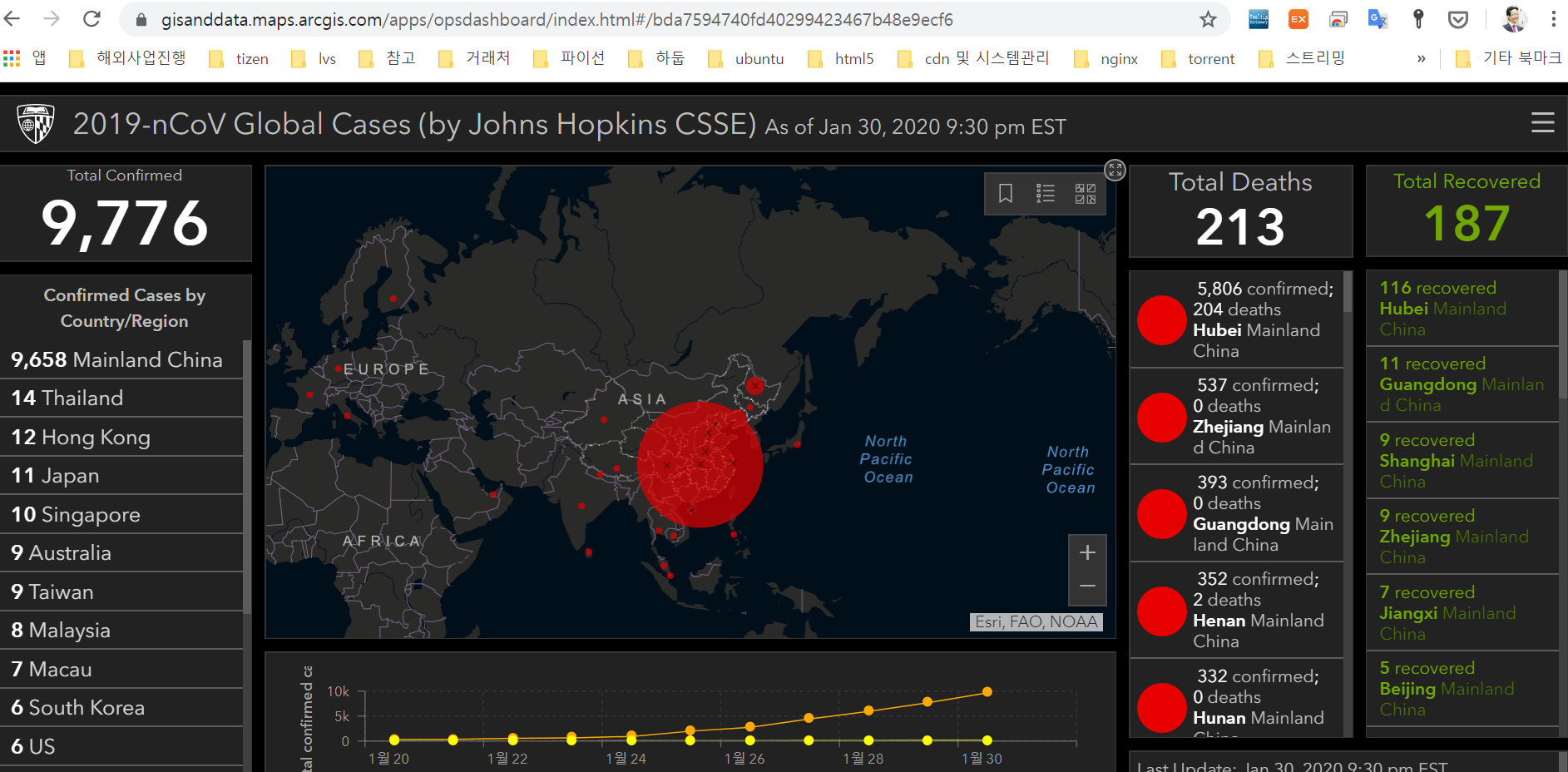
Task: Click the country list vertical scrollbar
Action: pyautogui.click(x=247, y=476)
